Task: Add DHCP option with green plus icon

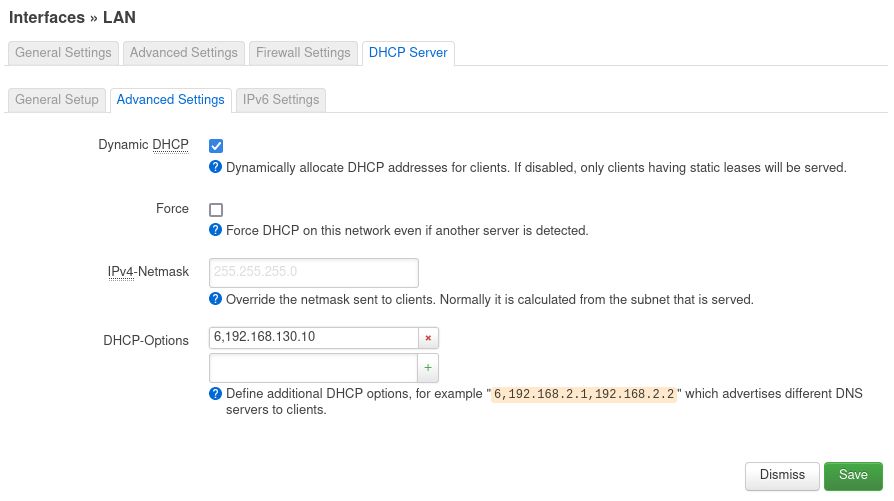Action: click(428, 368)
